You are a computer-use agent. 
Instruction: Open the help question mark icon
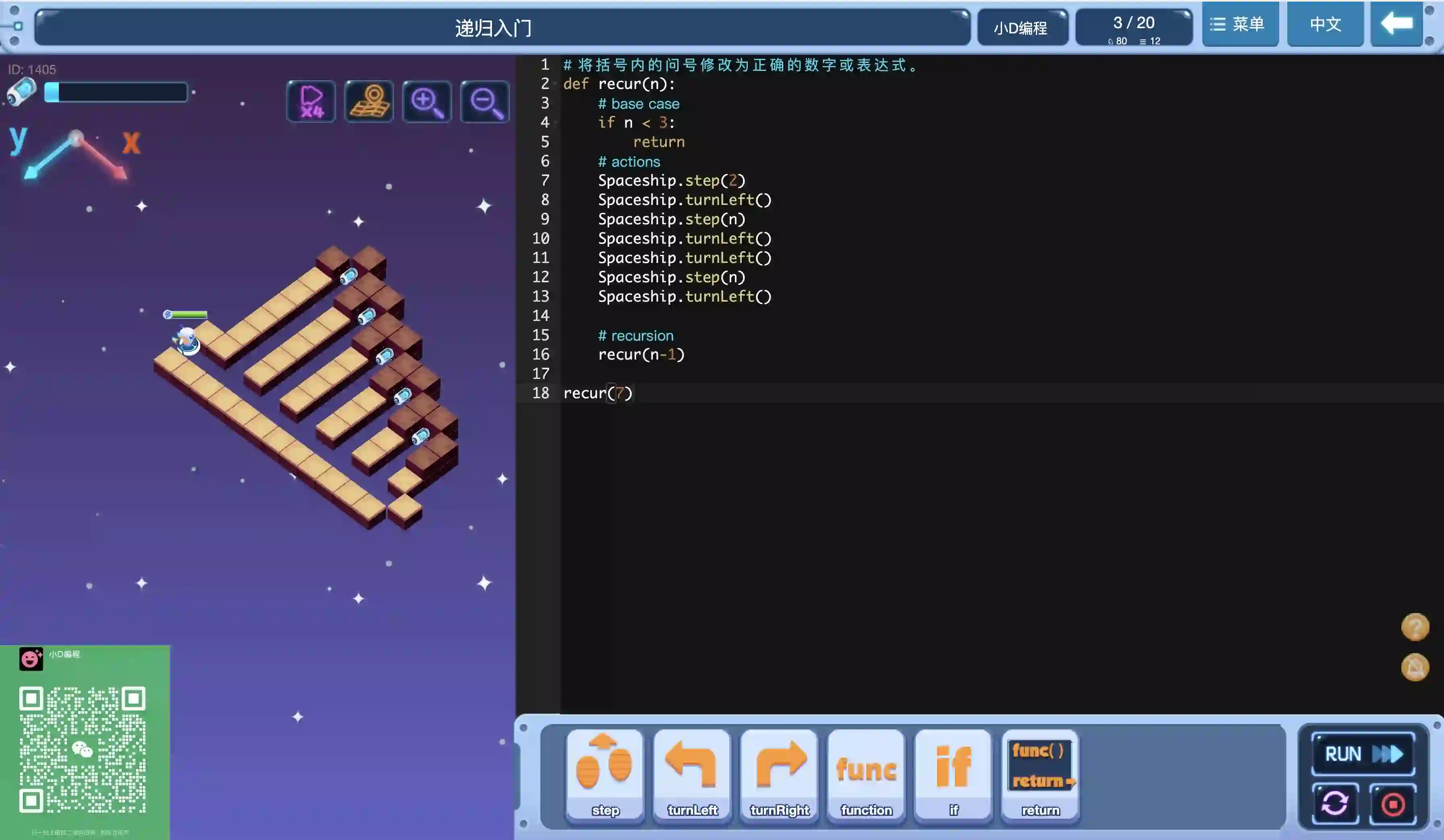tap(1415, 627)
